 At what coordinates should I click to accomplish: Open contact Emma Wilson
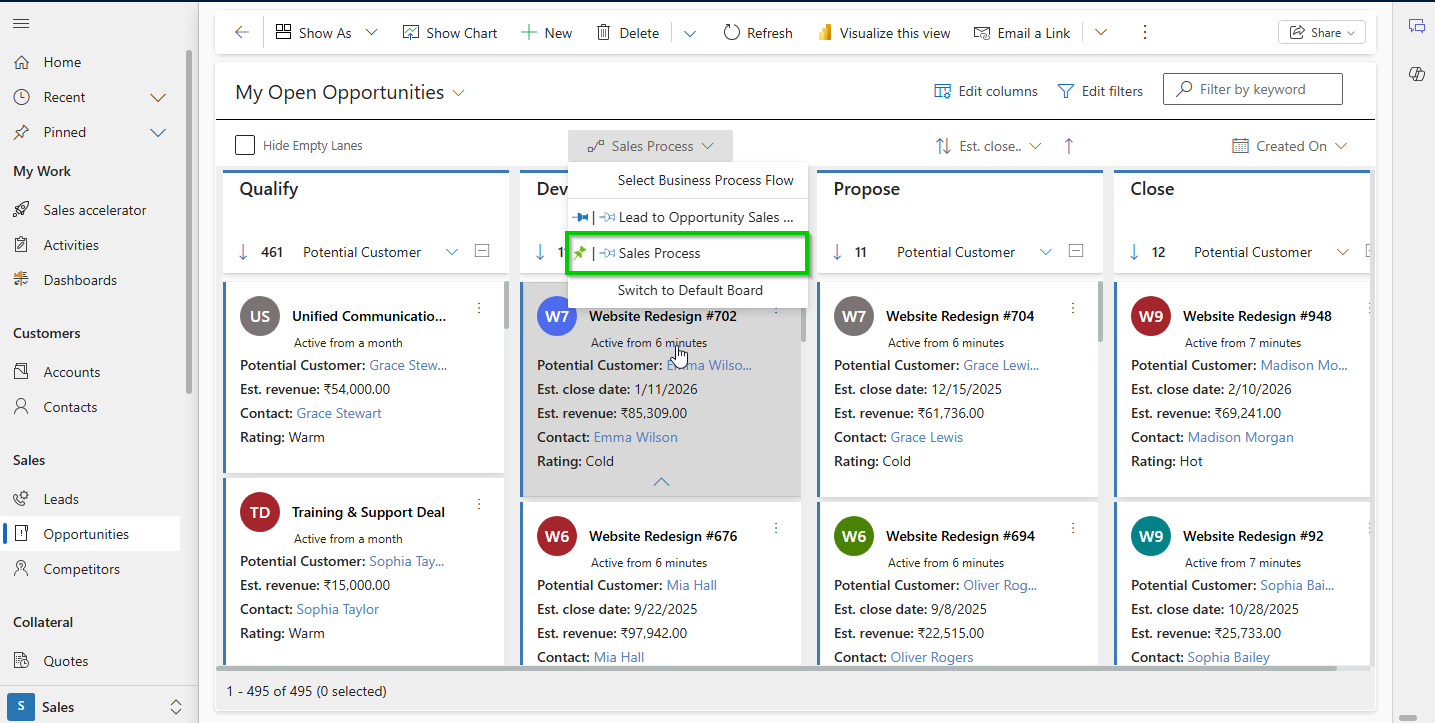(x=635, y=437)
